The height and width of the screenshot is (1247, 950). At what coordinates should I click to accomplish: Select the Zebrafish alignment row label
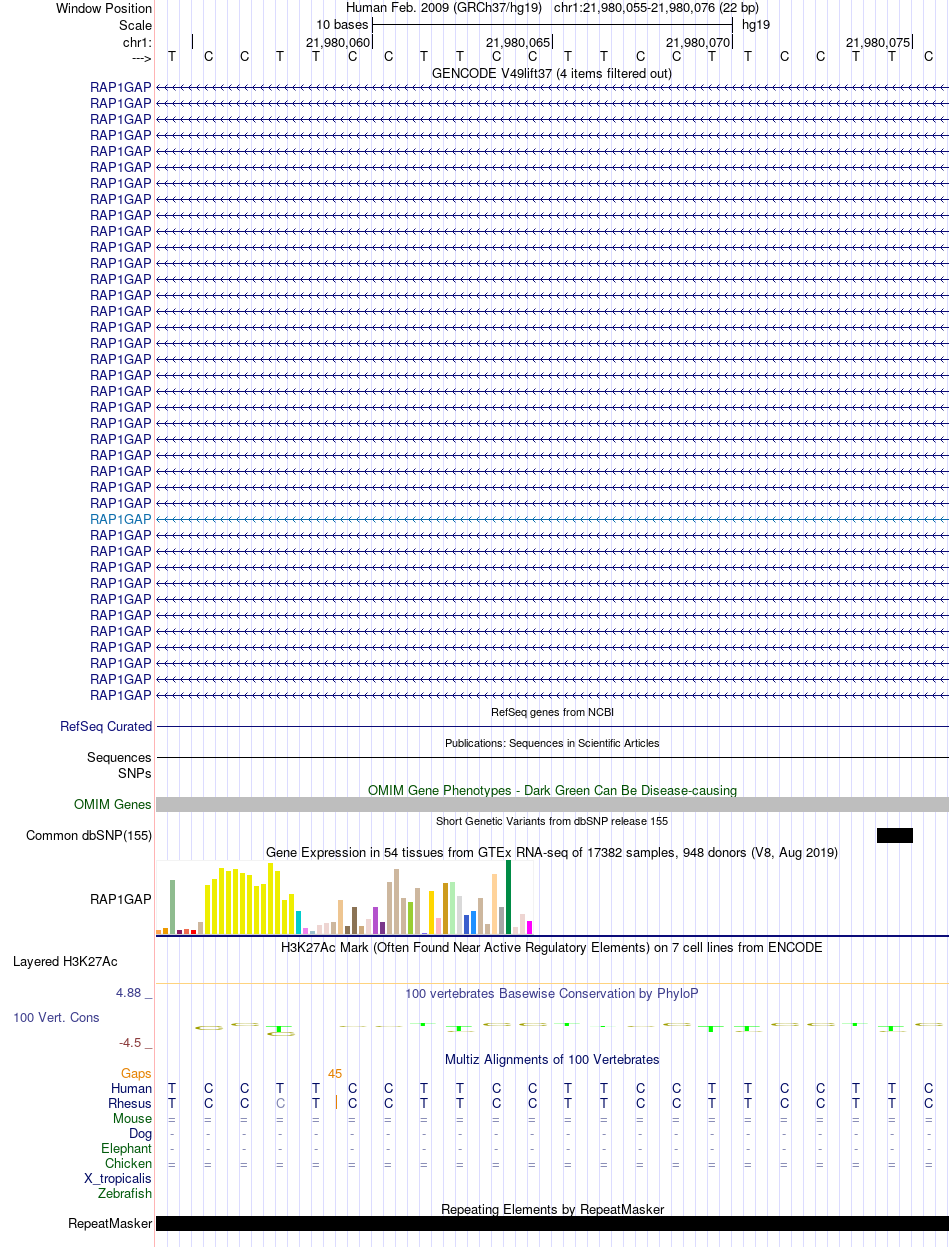pos(125,1193)
